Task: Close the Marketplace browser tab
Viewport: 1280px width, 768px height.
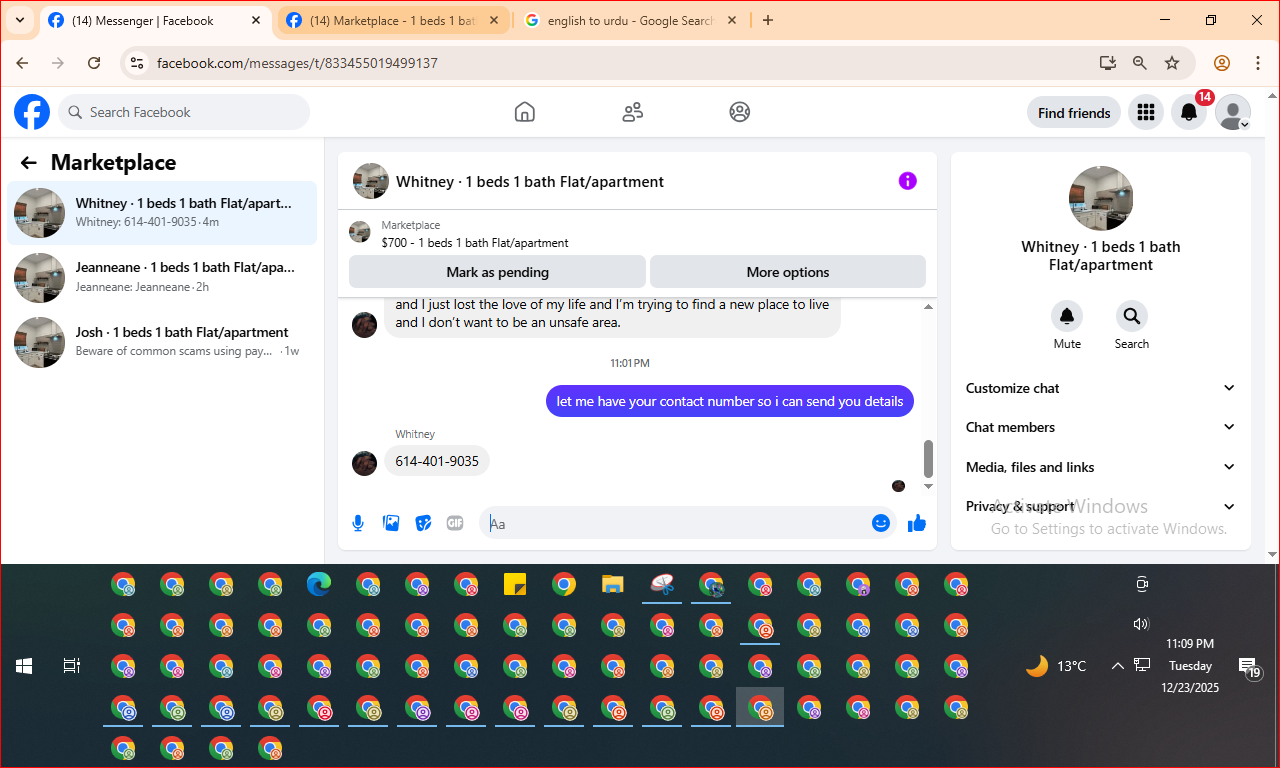Action: pyautogui.click(x=494, y=20)
